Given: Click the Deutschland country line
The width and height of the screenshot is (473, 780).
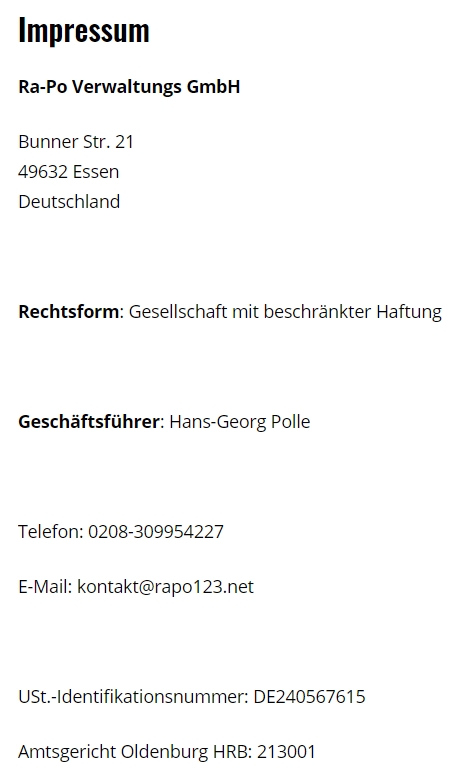Looking at the screenshot, I should click(x=69, y=201).
